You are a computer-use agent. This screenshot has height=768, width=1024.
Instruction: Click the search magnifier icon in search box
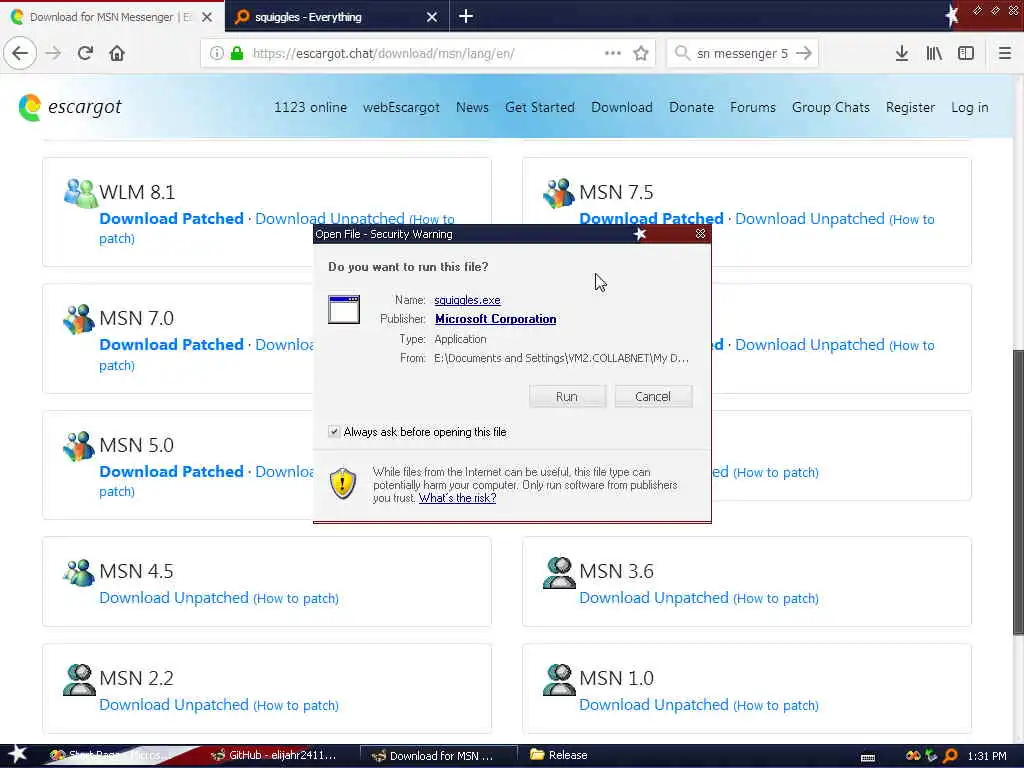[682, 53]
